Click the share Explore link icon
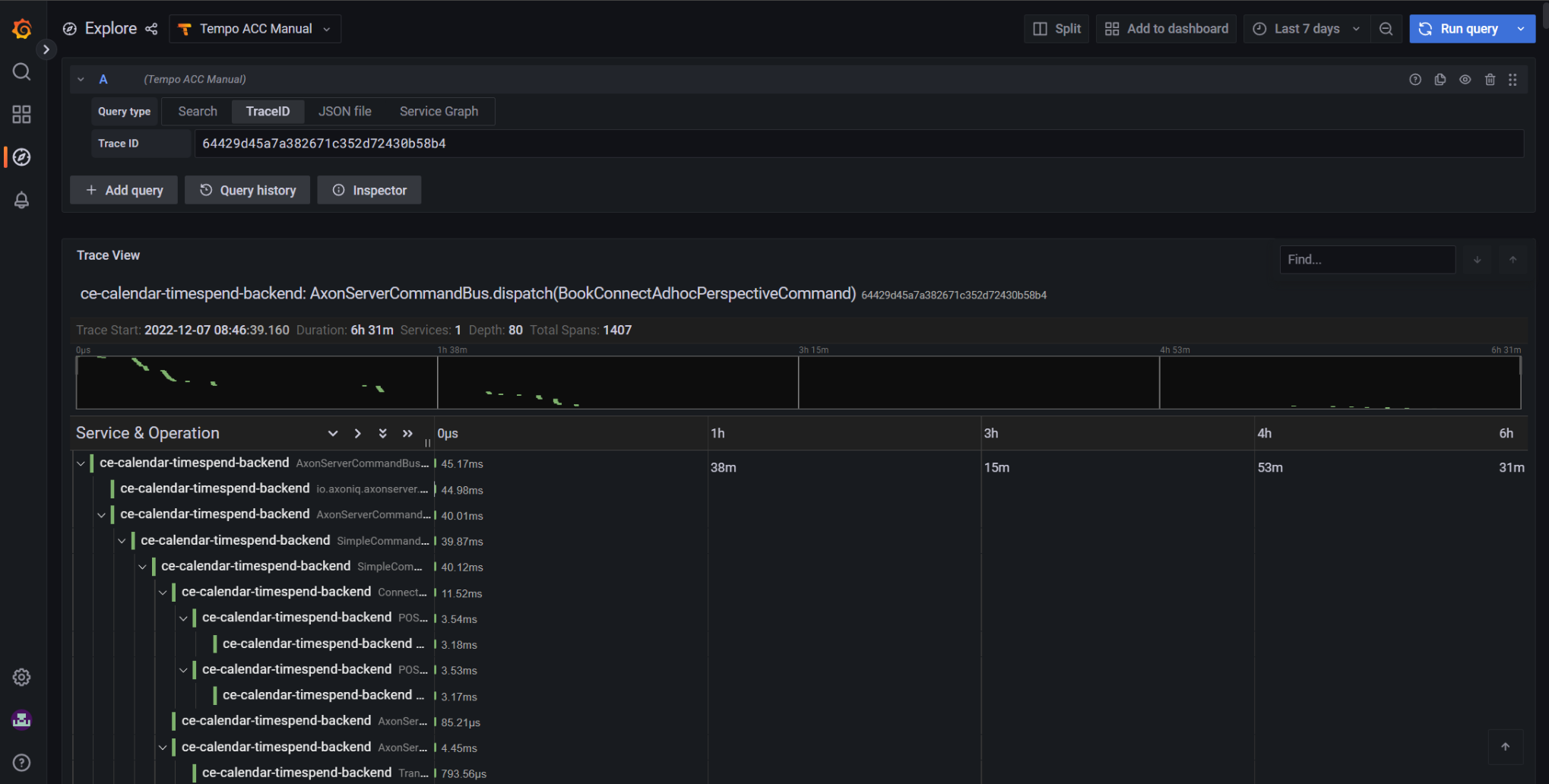 [x=151, y=29]
